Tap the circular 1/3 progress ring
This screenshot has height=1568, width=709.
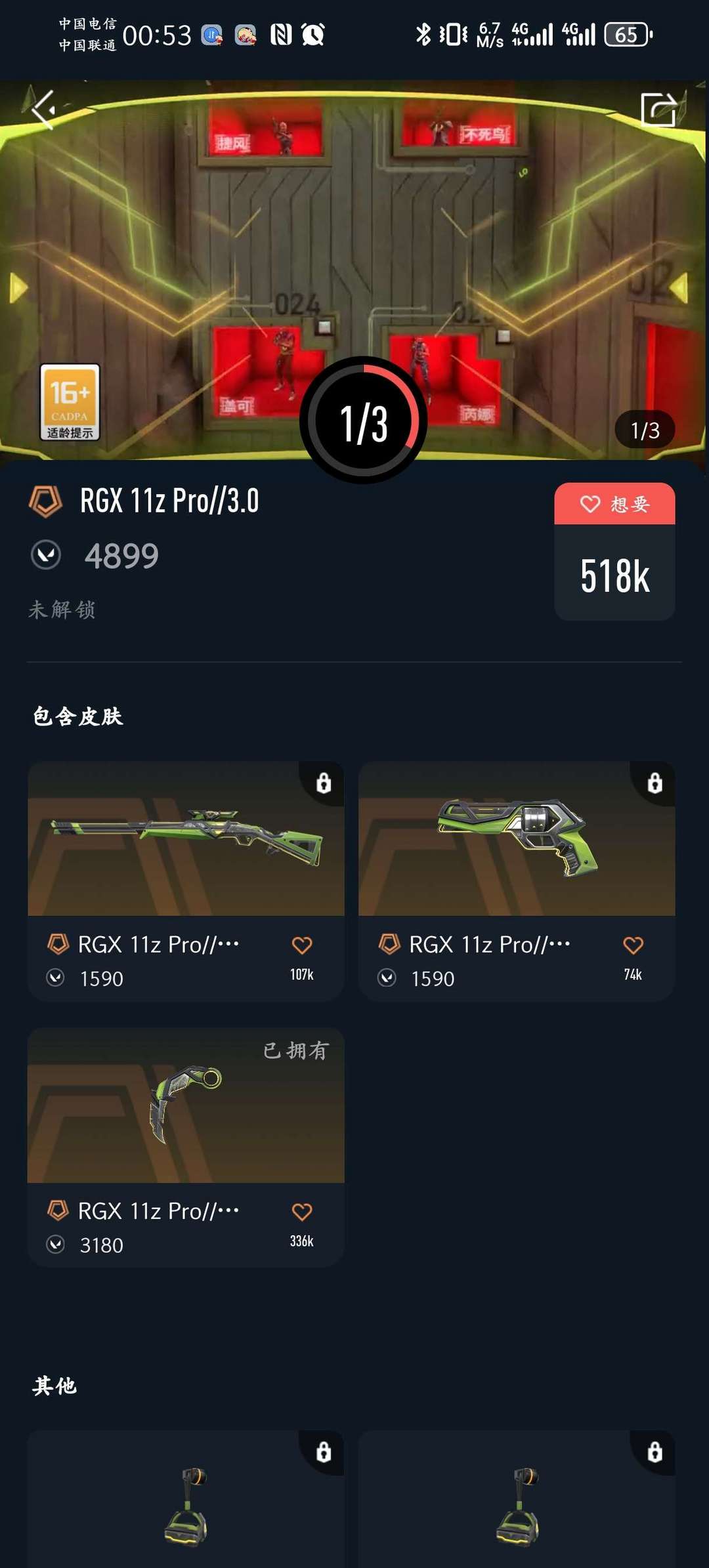(364, 421)
